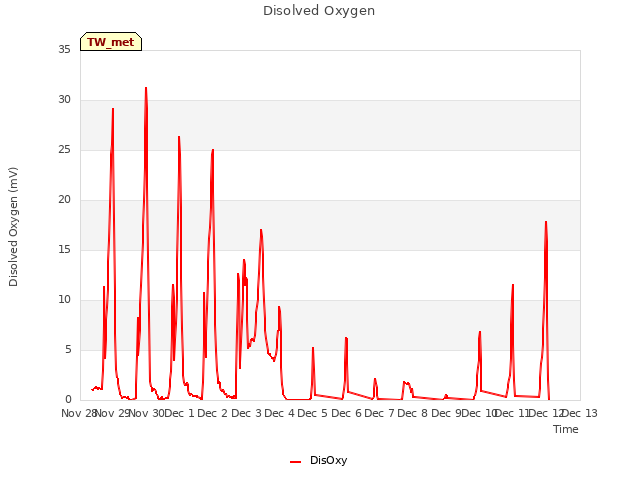Click the Dec 3 x-axis tick label
The height and width of the screenshot is (480, 640).
[x=247, y=413]
